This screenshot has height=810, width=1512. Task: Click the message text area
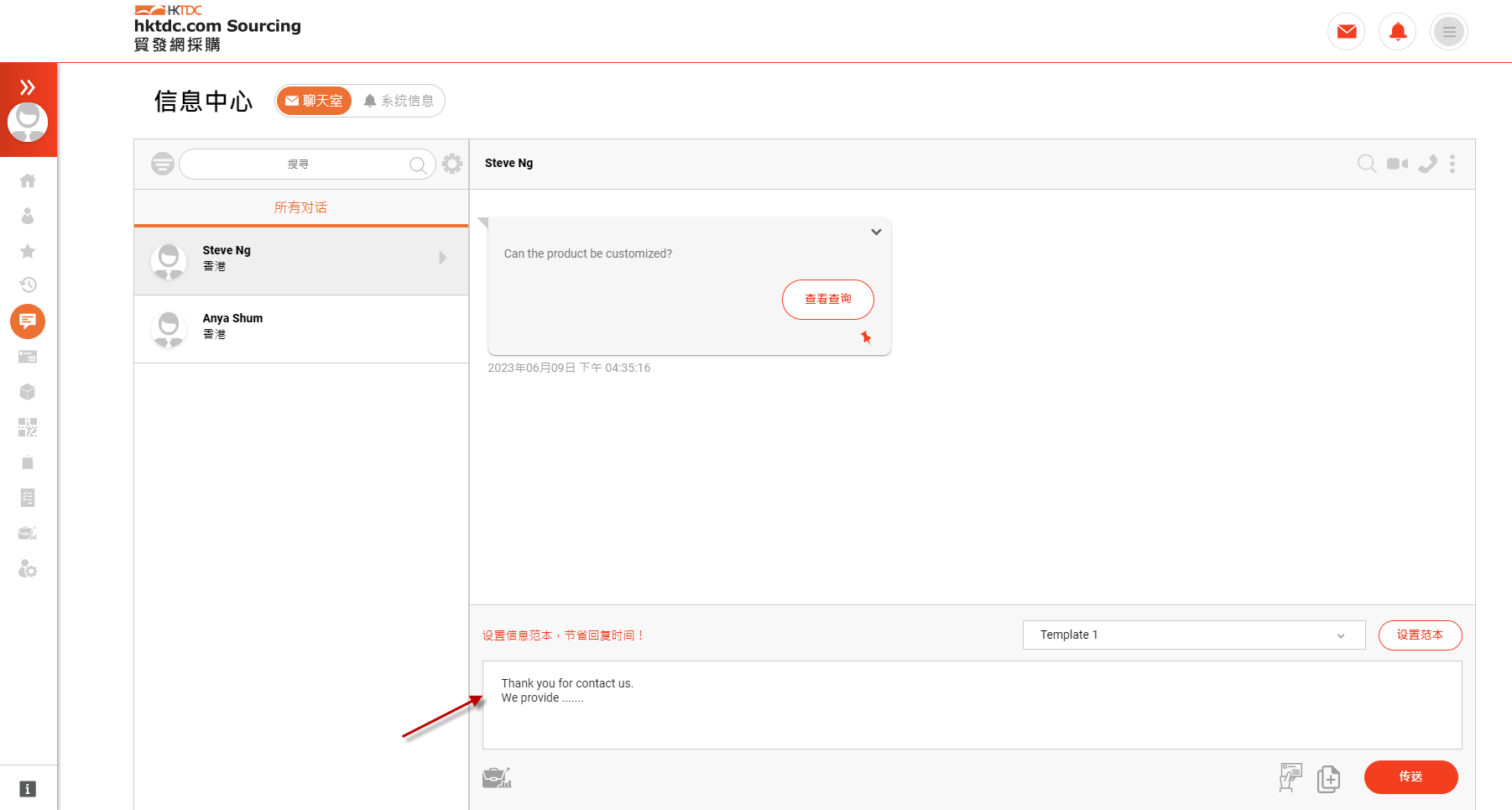pos(972,705)
